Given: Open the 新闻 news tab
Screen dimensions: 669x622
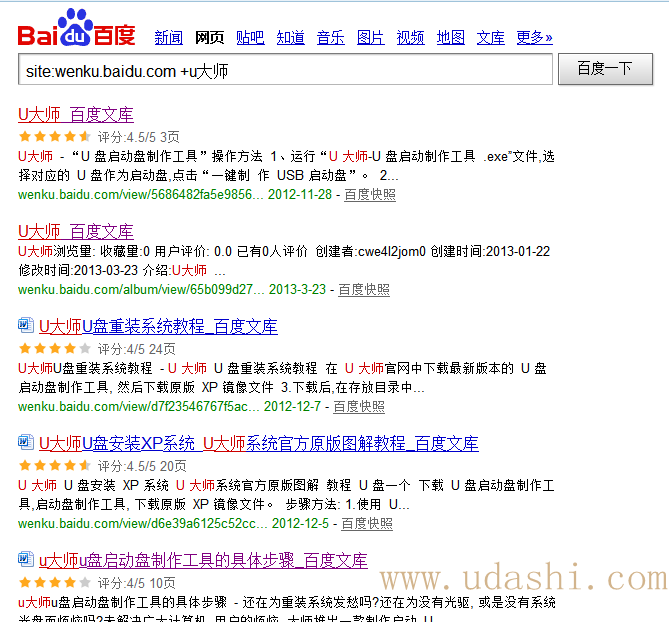Looking at the screenshot, I should [x=169, y=38].
